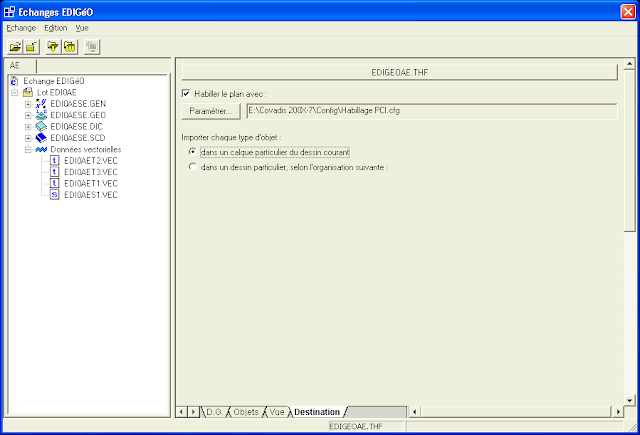Select the EDI0AESE.GEO label

point(78,115)
